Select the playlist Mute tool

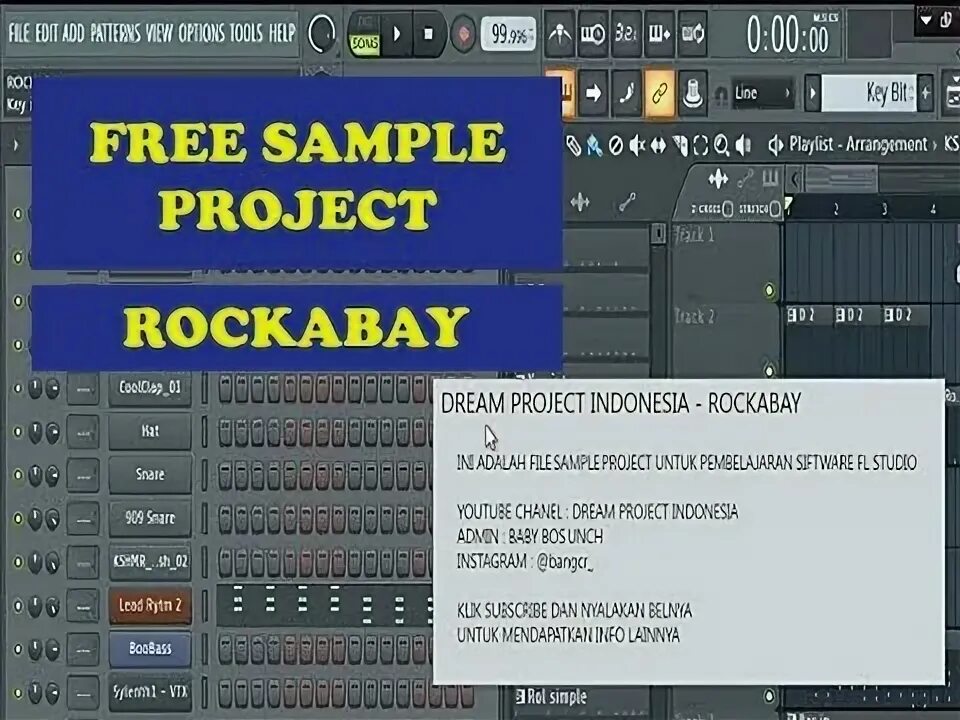pos(637,145)
